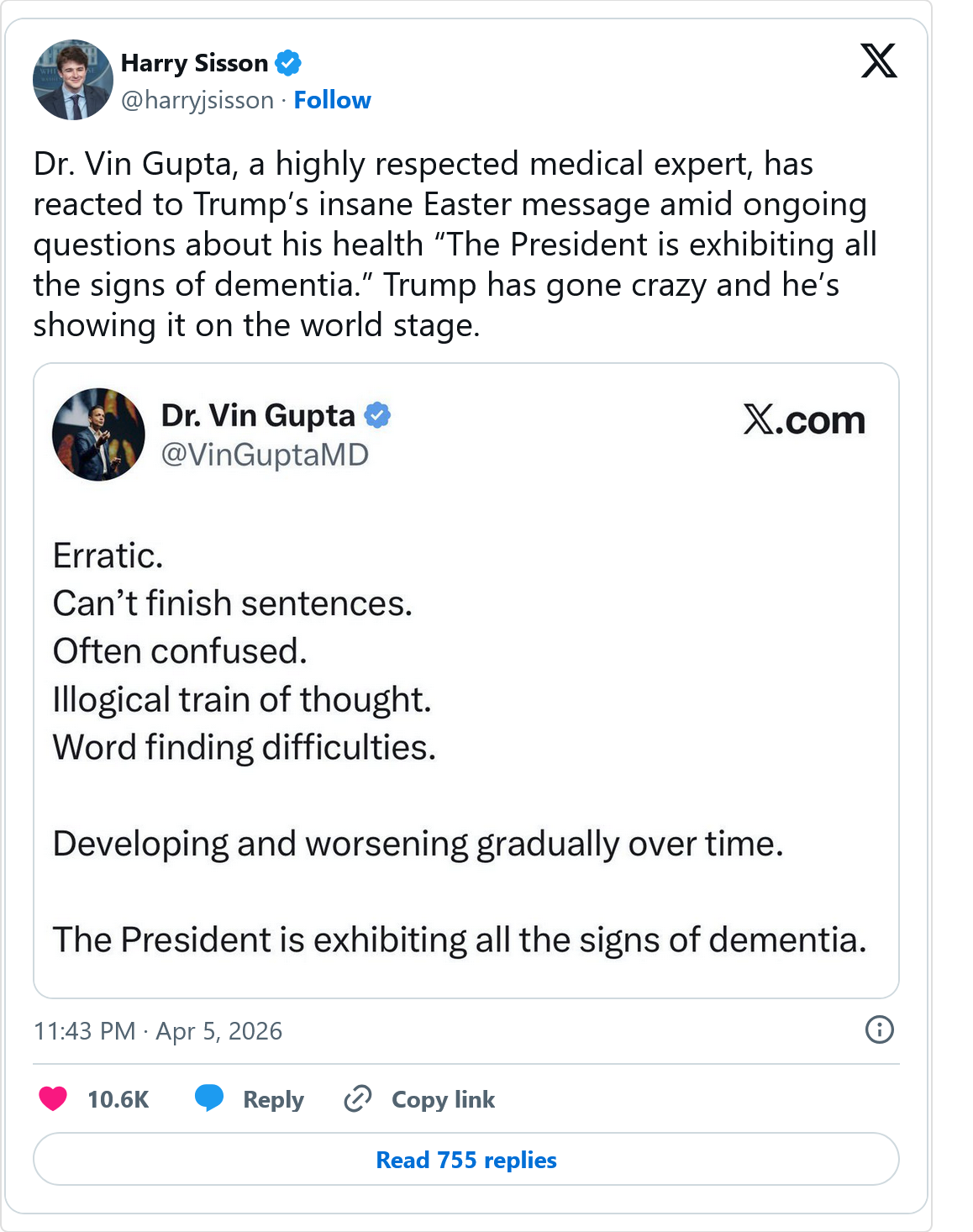
Task: Click the @VinGuptaMD handle
Action: pos(265,455)
